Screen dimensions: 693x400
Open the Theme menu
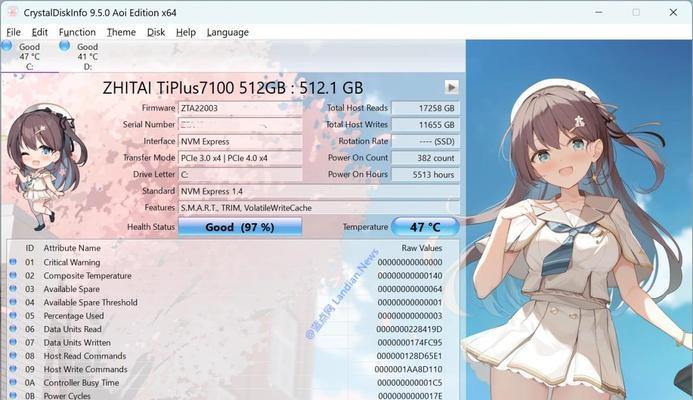[121, 32]
